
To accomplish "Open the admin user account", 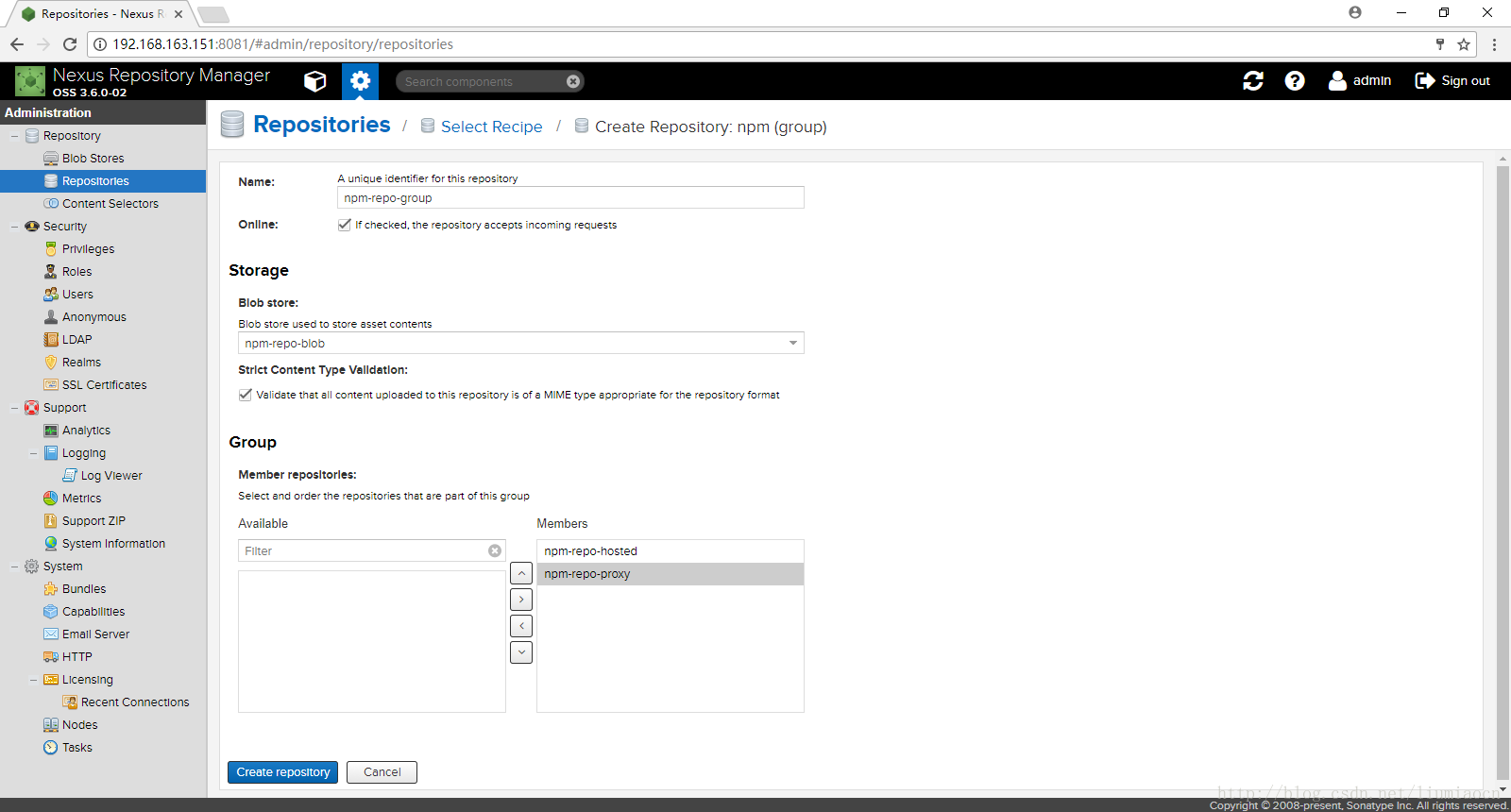I will click(1360, 81).
